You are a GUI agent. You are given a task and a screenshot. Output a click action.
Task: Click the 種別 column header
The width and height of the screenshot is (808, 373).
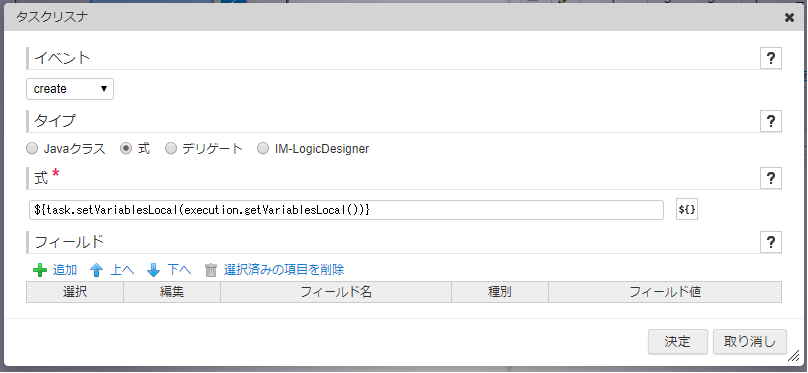(x=500, y=292)
